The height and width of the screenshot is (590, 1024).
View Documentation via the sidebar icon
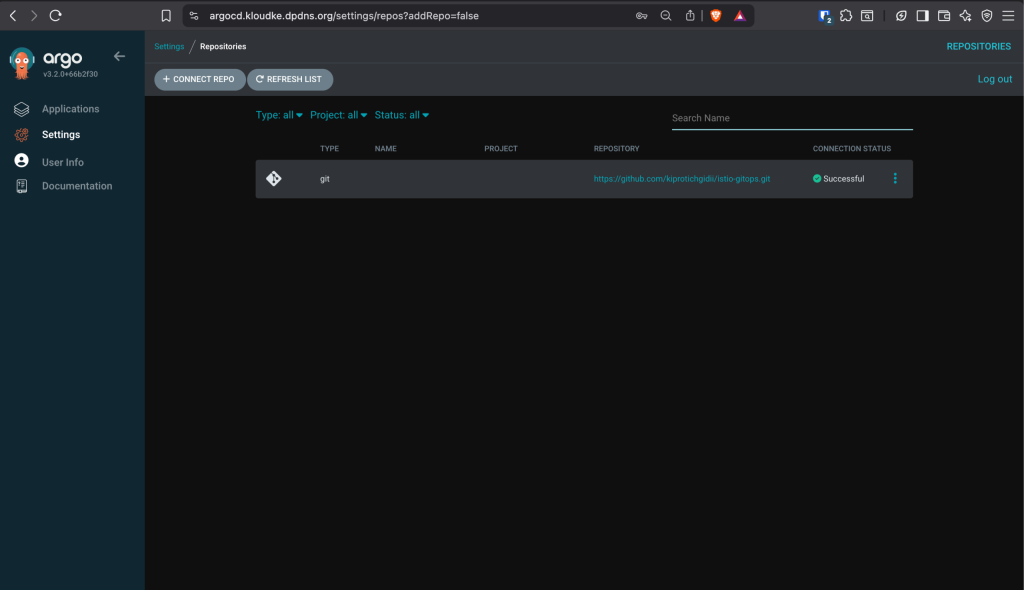coord(22,185)
